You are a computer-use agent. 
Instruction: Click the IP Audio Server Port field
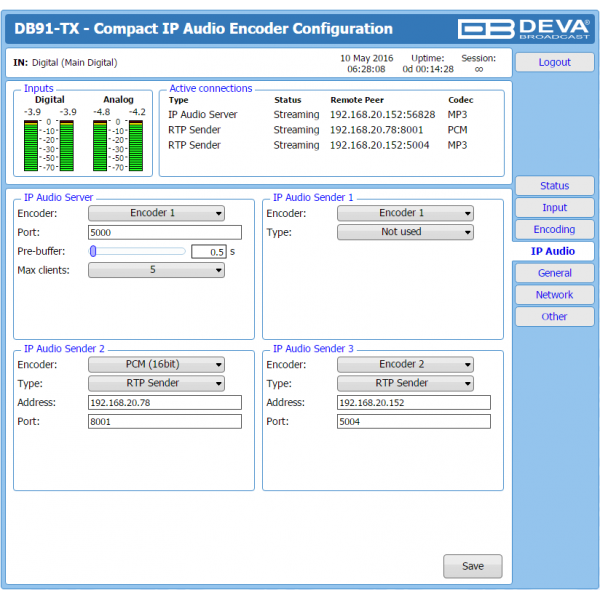(x=165, y=232)
